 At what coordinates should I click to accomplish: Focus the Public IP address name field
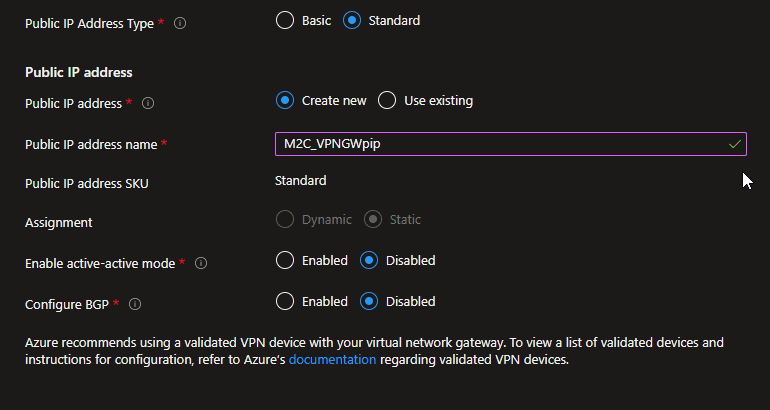(511, 144)
